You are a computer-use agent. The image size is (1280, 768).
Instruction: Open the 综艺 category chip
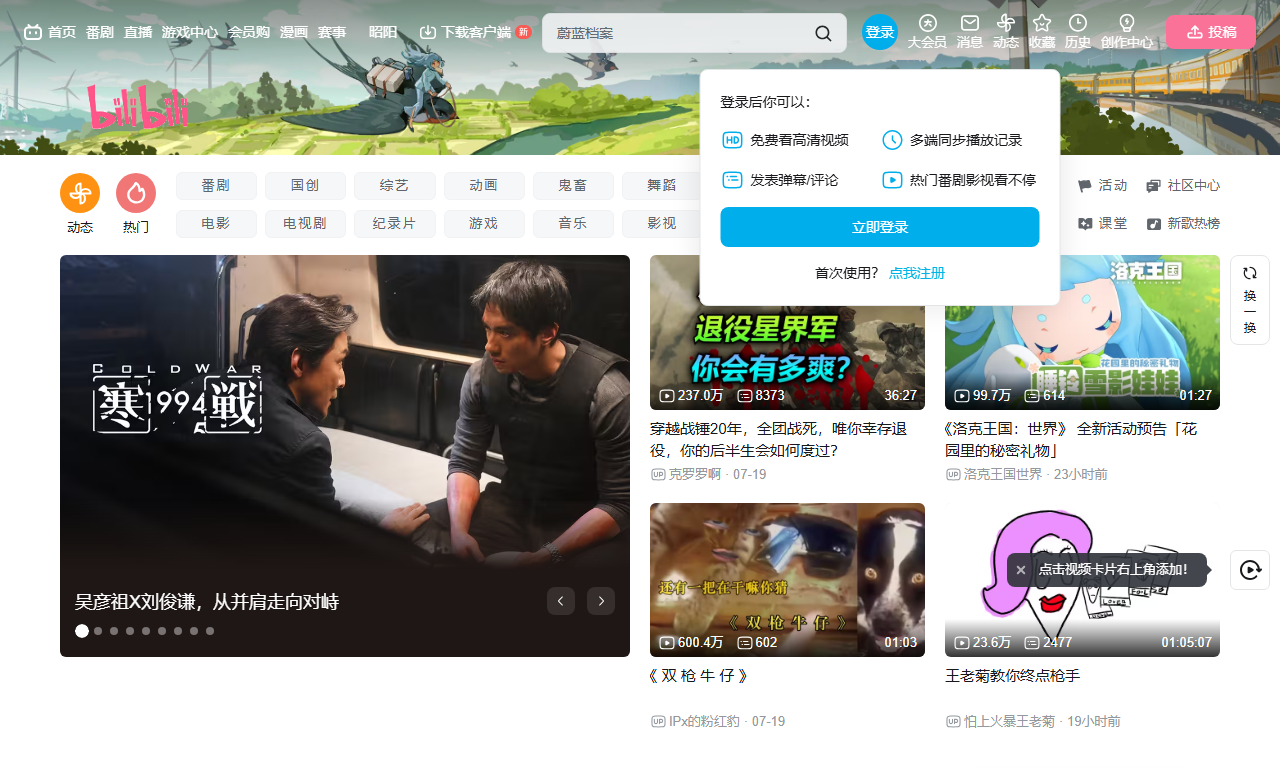point(394,186)
